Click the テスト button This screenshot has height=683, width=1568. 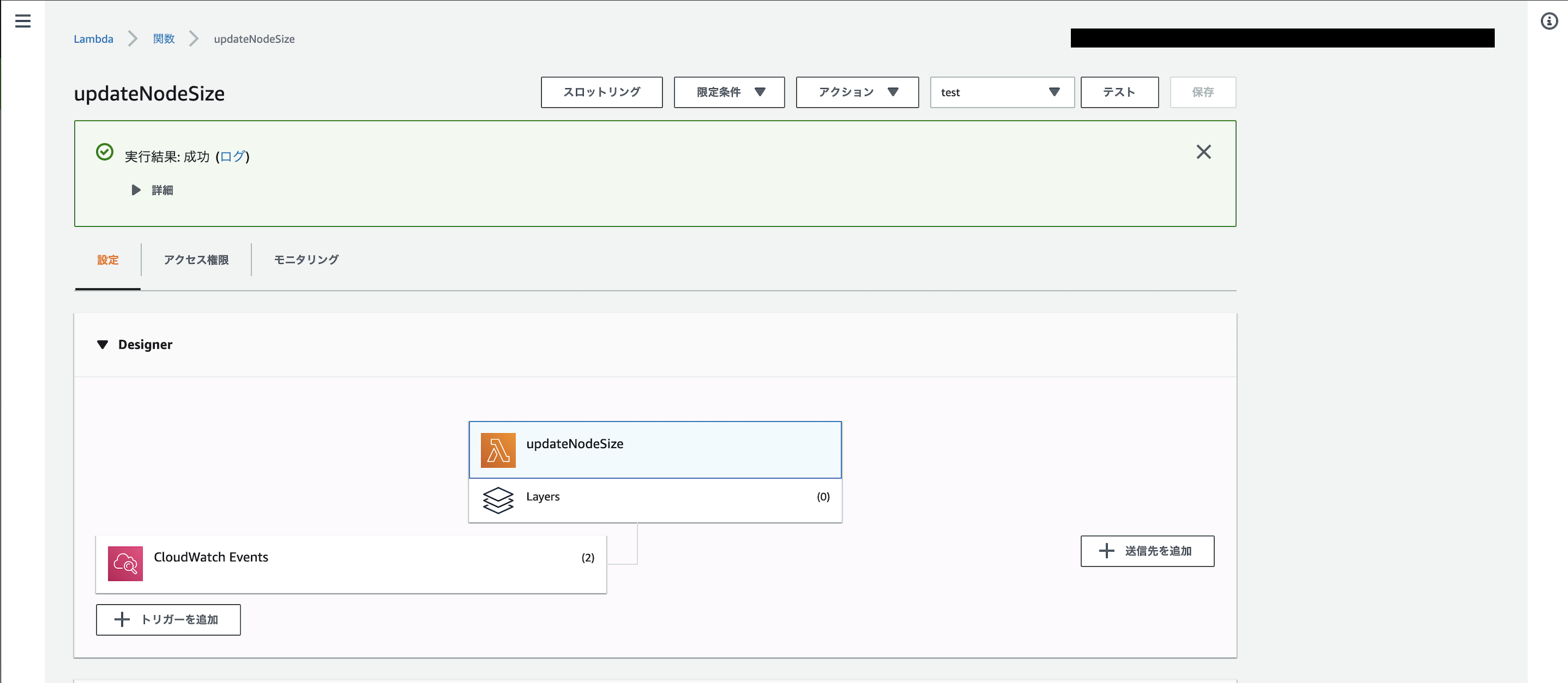1119,92
